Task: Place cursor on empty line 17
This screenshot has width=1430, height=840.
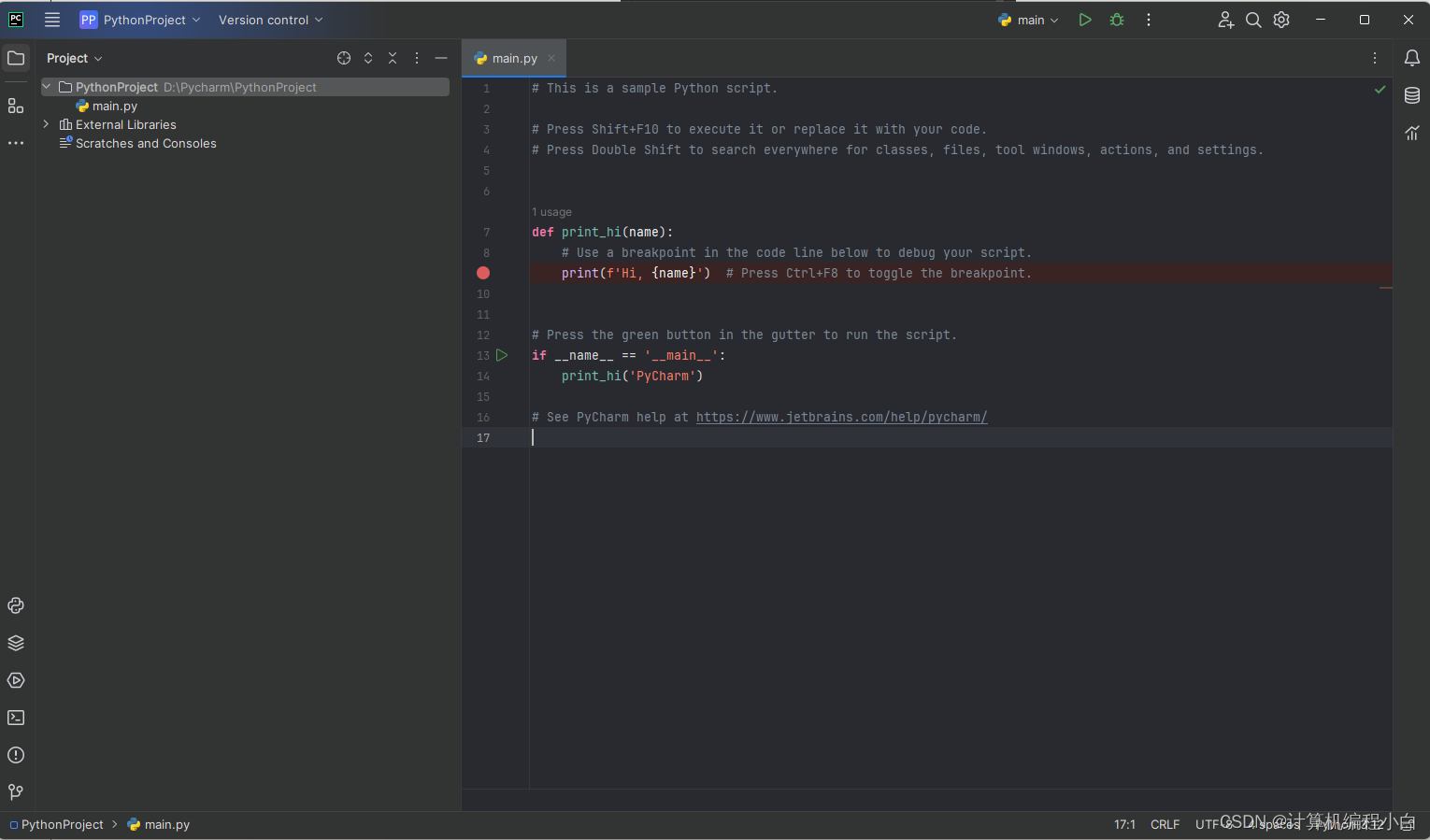Action: (x=961, y=437)
